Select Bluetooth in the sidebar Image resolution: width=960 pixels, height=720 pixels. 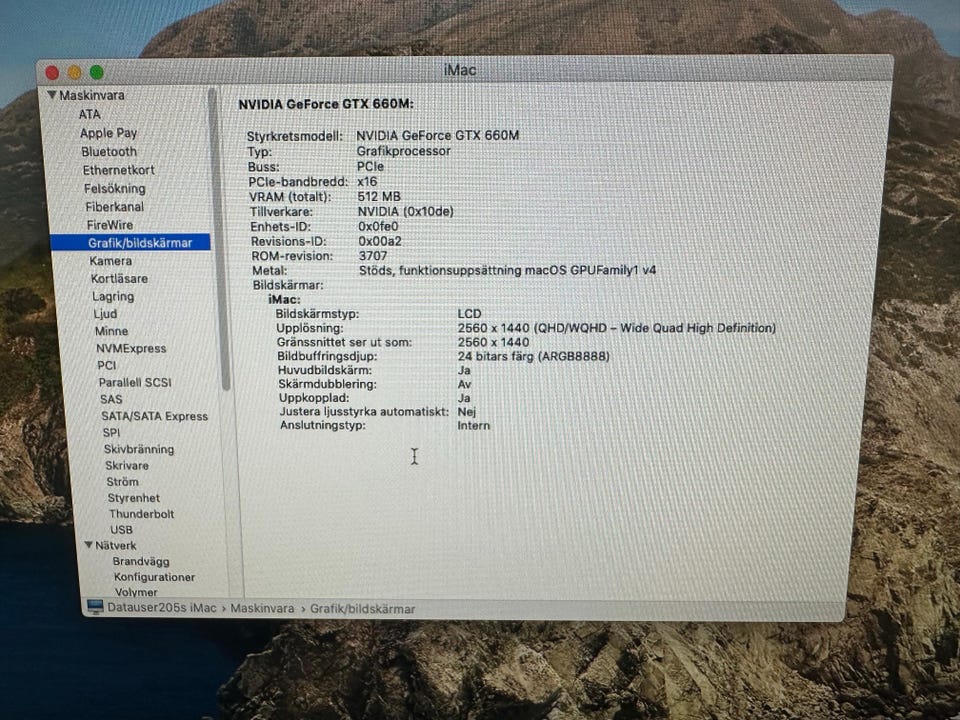pos(109,151)
